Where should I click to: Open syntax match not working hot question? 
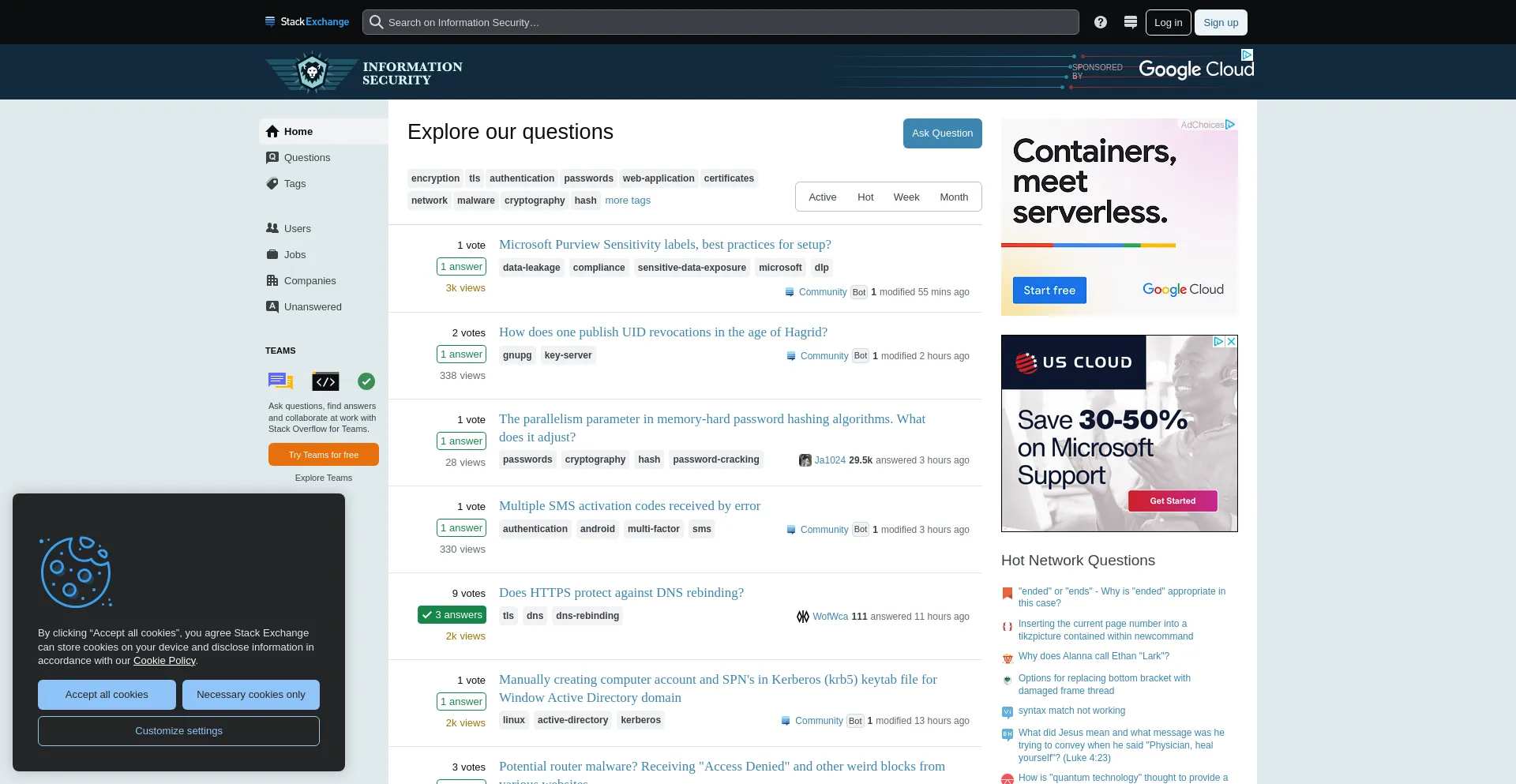1071,711
